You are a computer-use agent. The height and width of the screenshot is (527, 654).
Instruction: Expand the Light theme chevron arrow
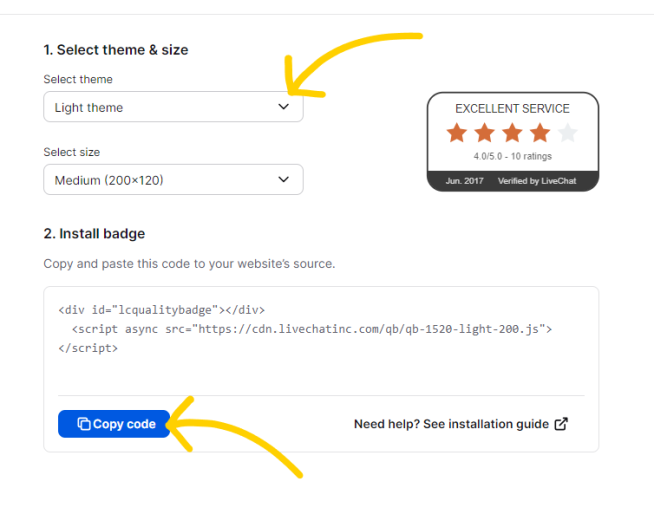[284, 107]
